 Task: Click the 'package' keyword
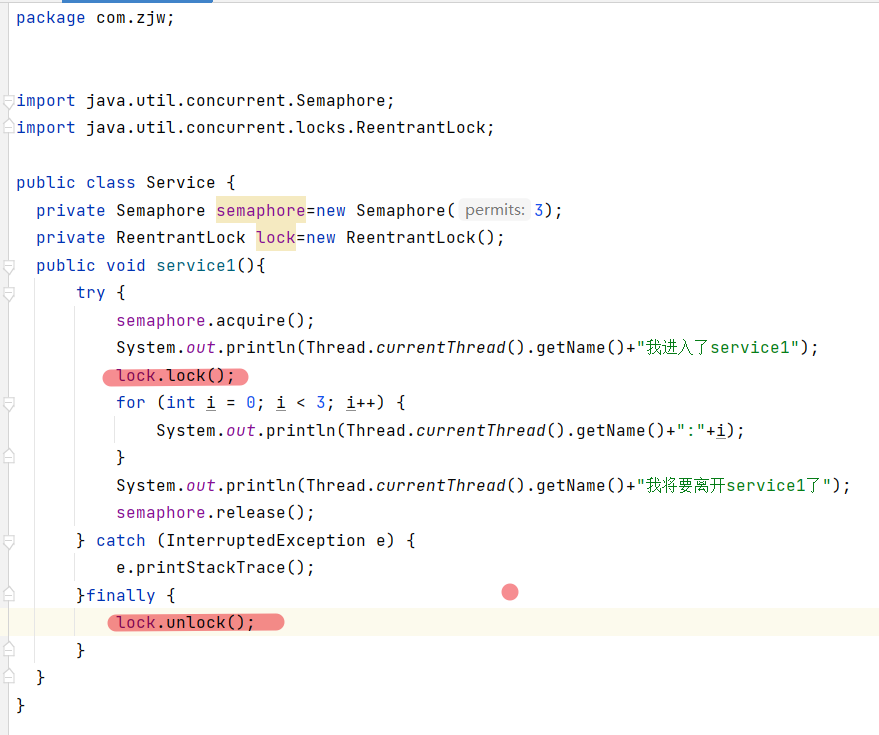click(50, 18)
